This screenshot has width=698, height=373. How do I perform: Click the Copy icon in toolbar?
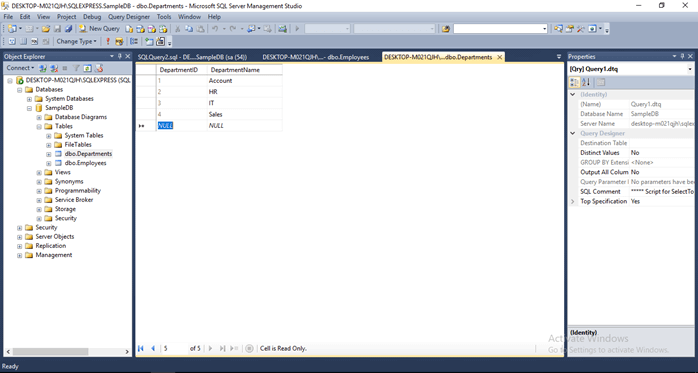[189, 28]
